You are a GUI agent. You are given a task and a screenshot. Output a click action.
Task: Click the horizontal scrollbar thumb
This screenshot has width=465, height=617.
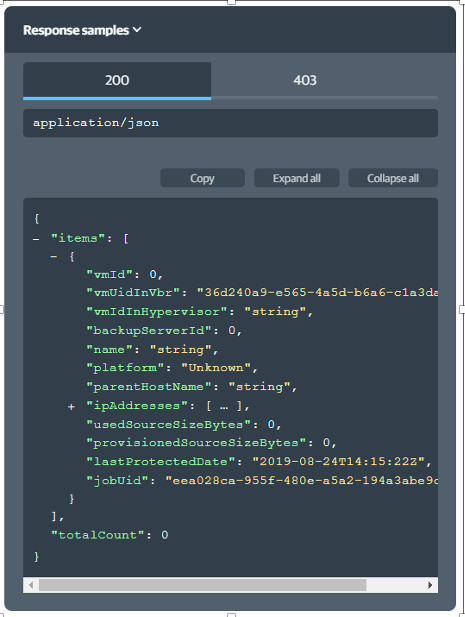(x=202, y=585)
